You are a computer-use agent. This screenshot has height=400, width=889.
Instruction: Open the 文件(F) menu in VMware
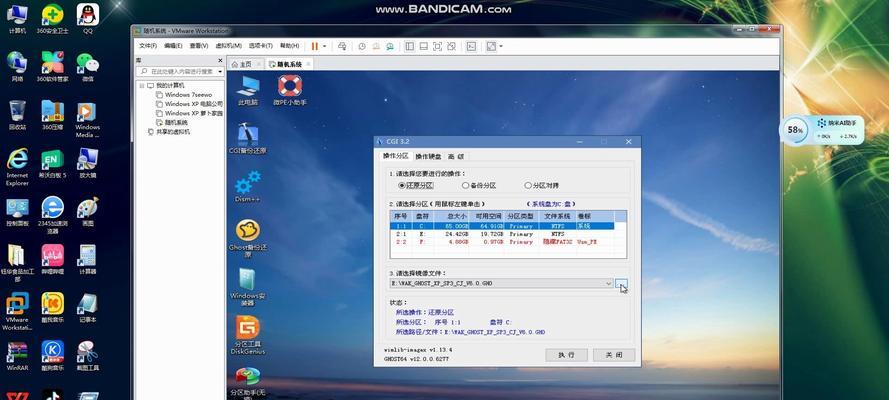(x=148, y=46)
